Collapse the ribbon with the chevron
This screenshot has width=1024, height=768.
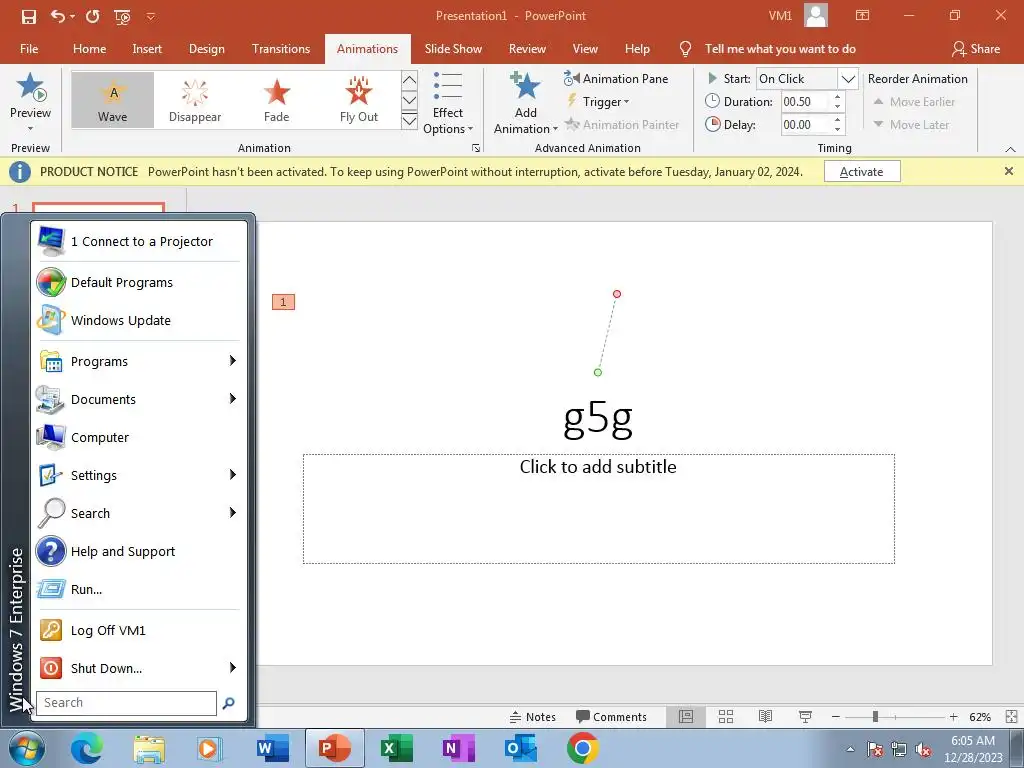click(x=1010, y=150)
